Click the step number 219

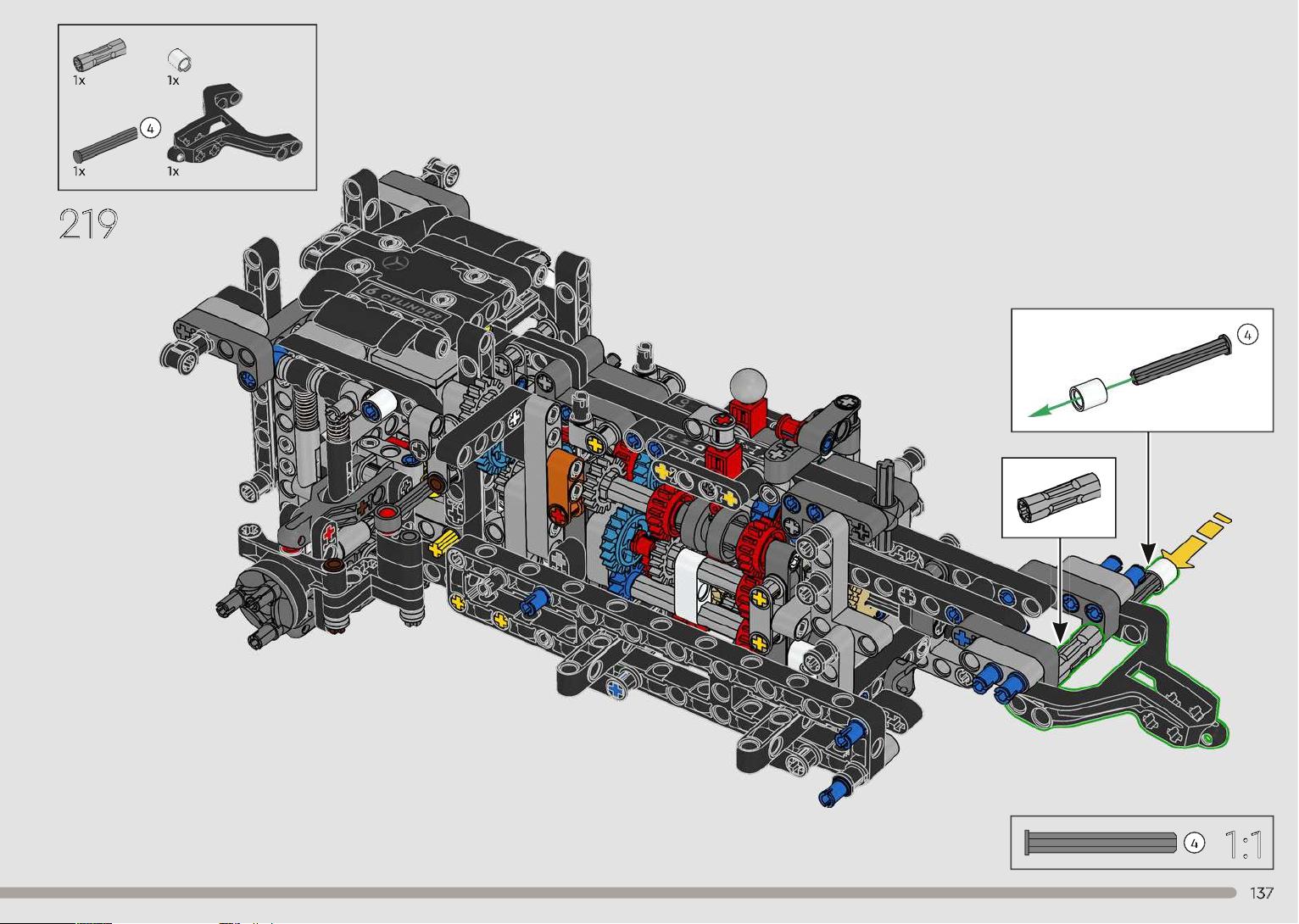click(x=88, y=224)
